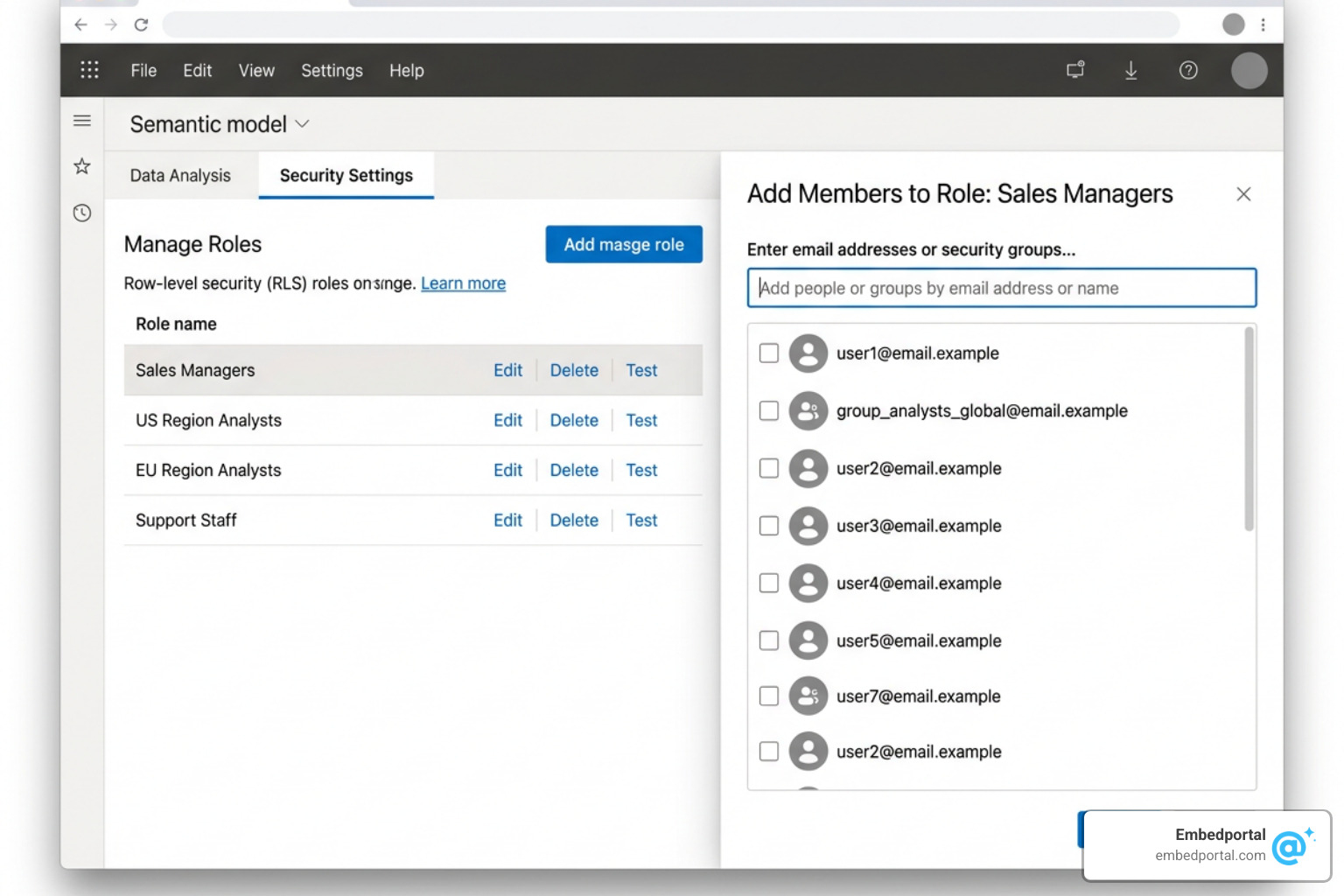Click the user5@email.example entry text
This screenshot has width=1344, height=896.
(x=919, y=640)
